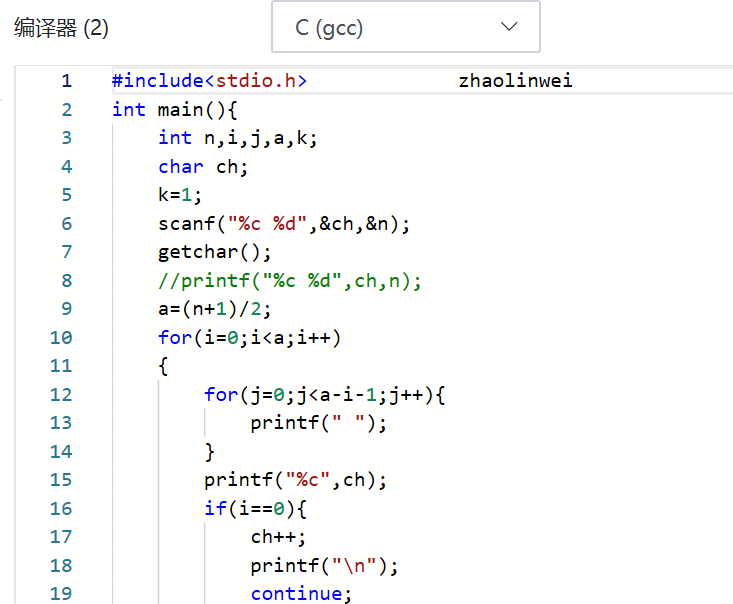This screenshot has width=733, height=604.
Task: Click the 'for(j=0;j<a-i-1;j++){' line
Action: pyautogui.click(x=324, y=395)
